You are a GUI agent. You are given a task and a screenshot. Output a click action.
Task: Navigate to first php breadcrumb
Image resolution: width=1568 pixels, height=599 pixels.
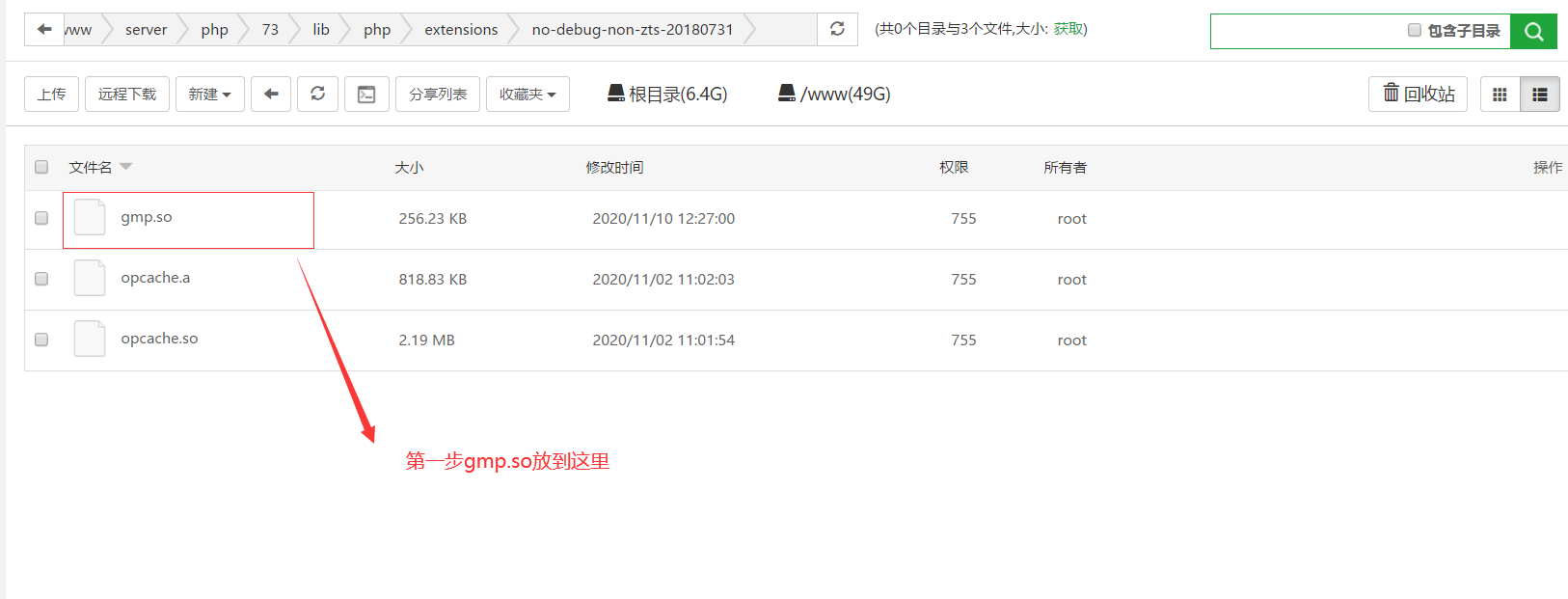coord(214,30)
